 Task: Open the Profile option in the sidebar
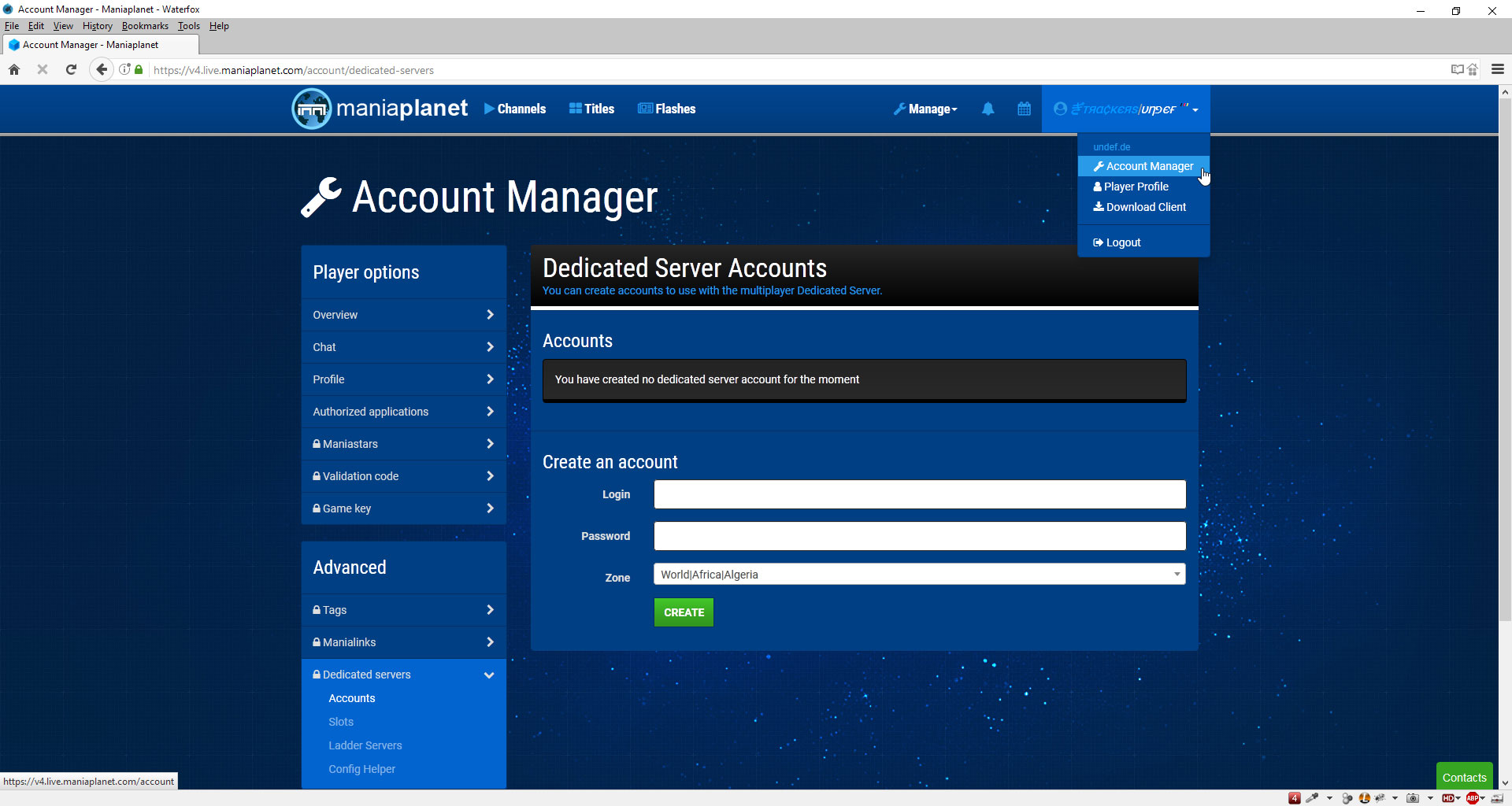point(403,379)
